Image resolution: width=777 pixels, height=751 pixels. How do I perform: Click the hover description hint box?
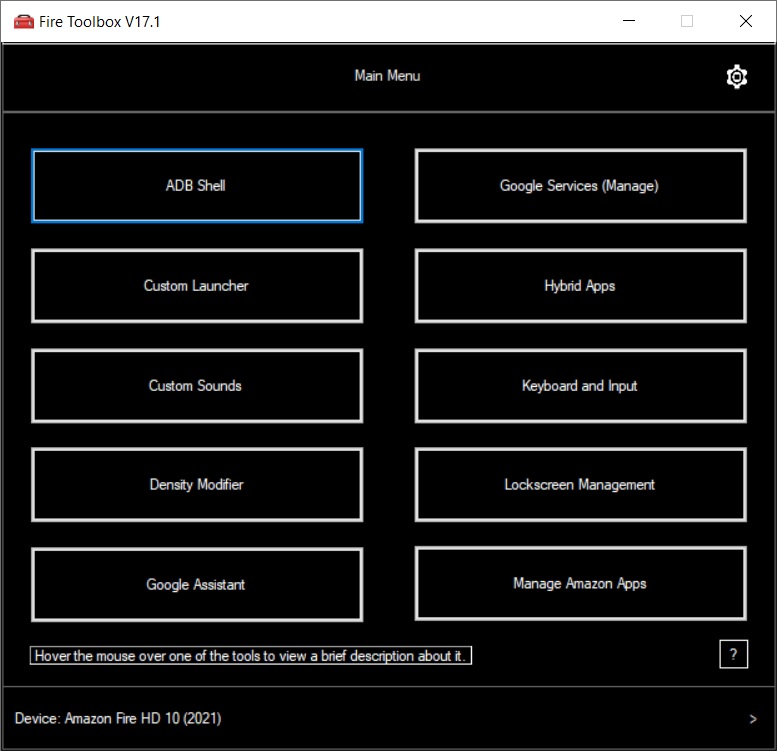[251, 655]
